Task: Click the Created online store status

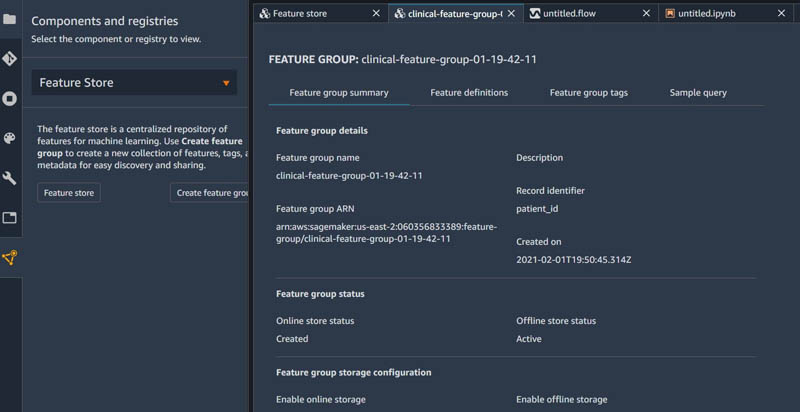Action: point(292,339)
